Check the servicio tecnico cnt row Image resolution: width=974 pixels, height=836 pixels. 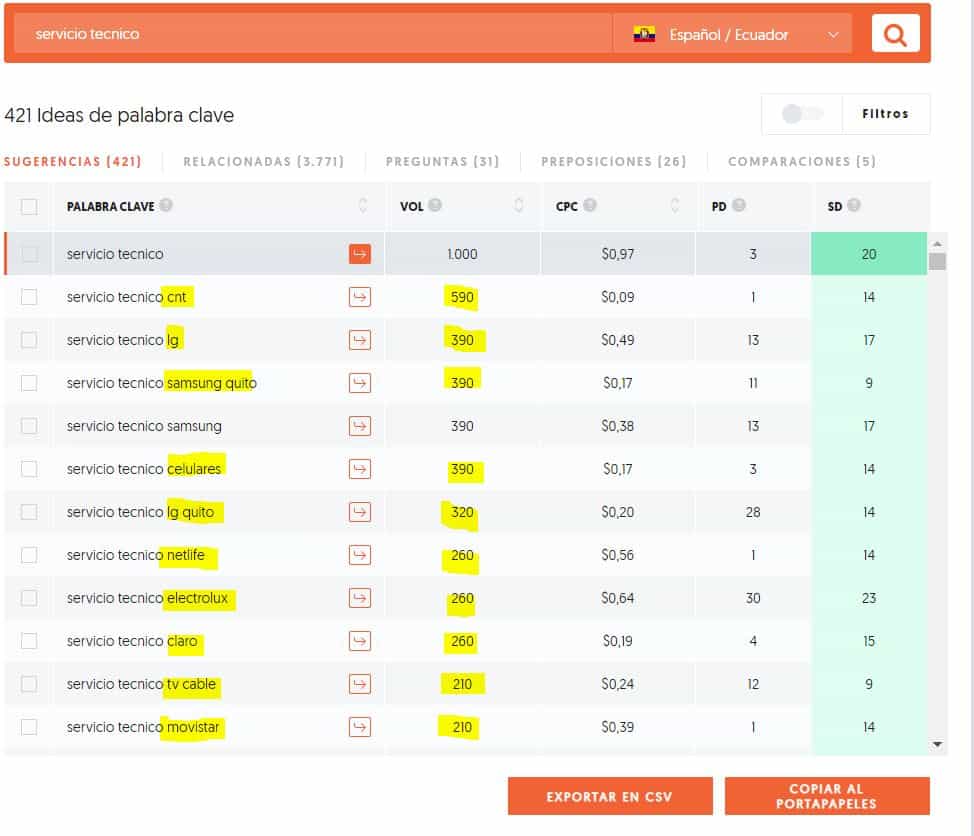[29, 297]
